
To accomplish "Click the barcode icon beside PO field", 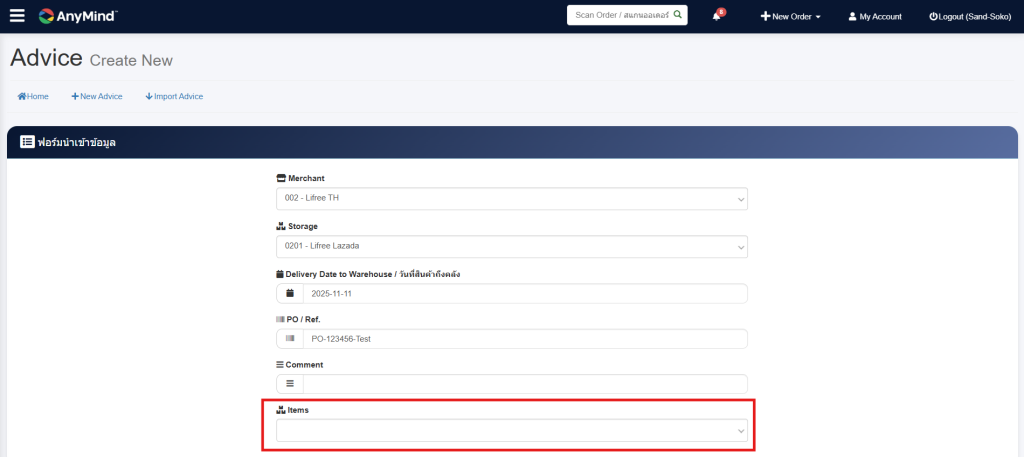I will 290,339.
